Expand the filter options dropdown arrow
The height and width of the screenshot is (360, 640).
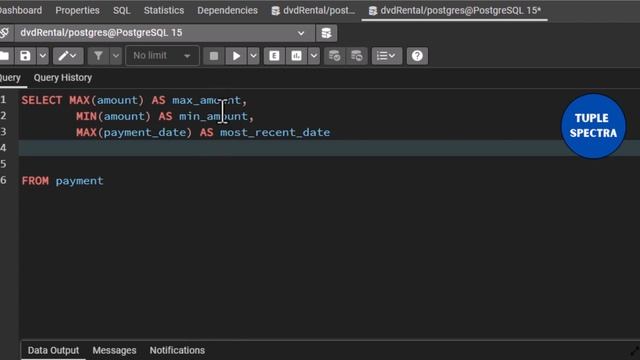116,56
